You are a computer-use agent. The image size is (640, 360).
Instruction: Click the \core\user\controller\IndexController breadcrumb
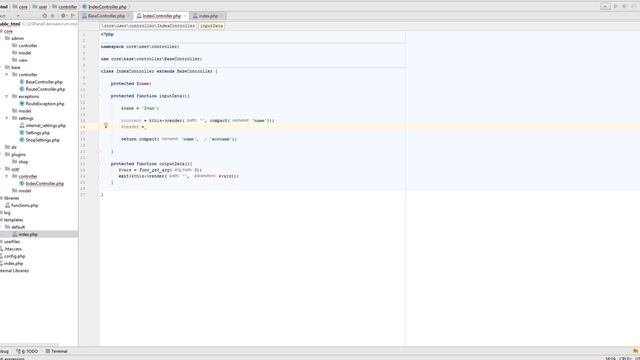pyautogui.click(x=148, y=26)
